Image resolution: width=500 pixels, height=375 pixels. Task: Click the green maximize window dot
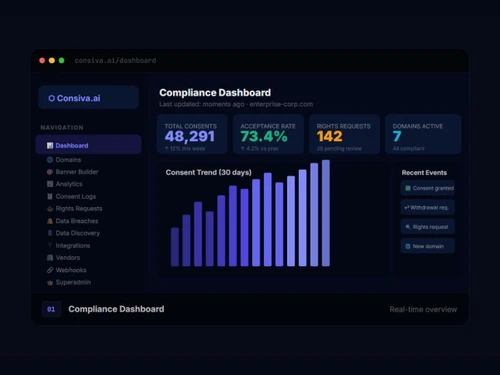pyautogui.click(x=61, y=60)
